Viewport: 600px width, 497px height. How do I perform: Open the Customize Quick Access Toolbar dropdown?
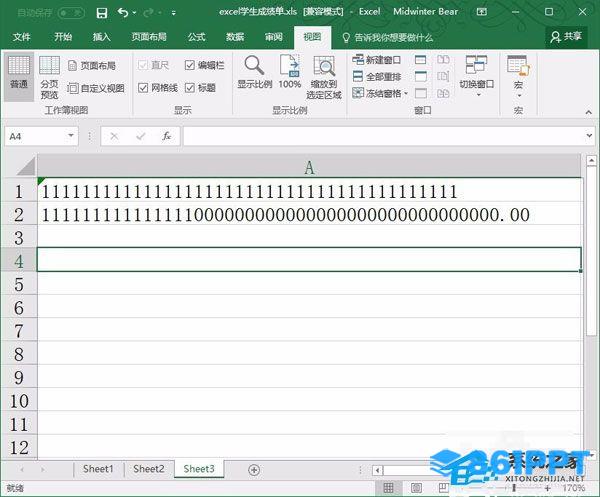tap(174, 13)
